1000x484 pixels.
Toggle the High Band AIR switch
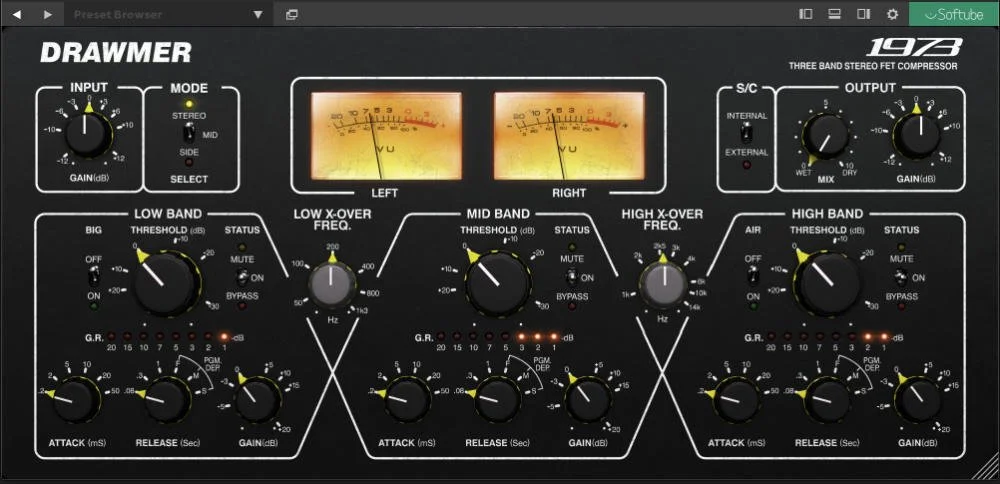click(753, 276)
